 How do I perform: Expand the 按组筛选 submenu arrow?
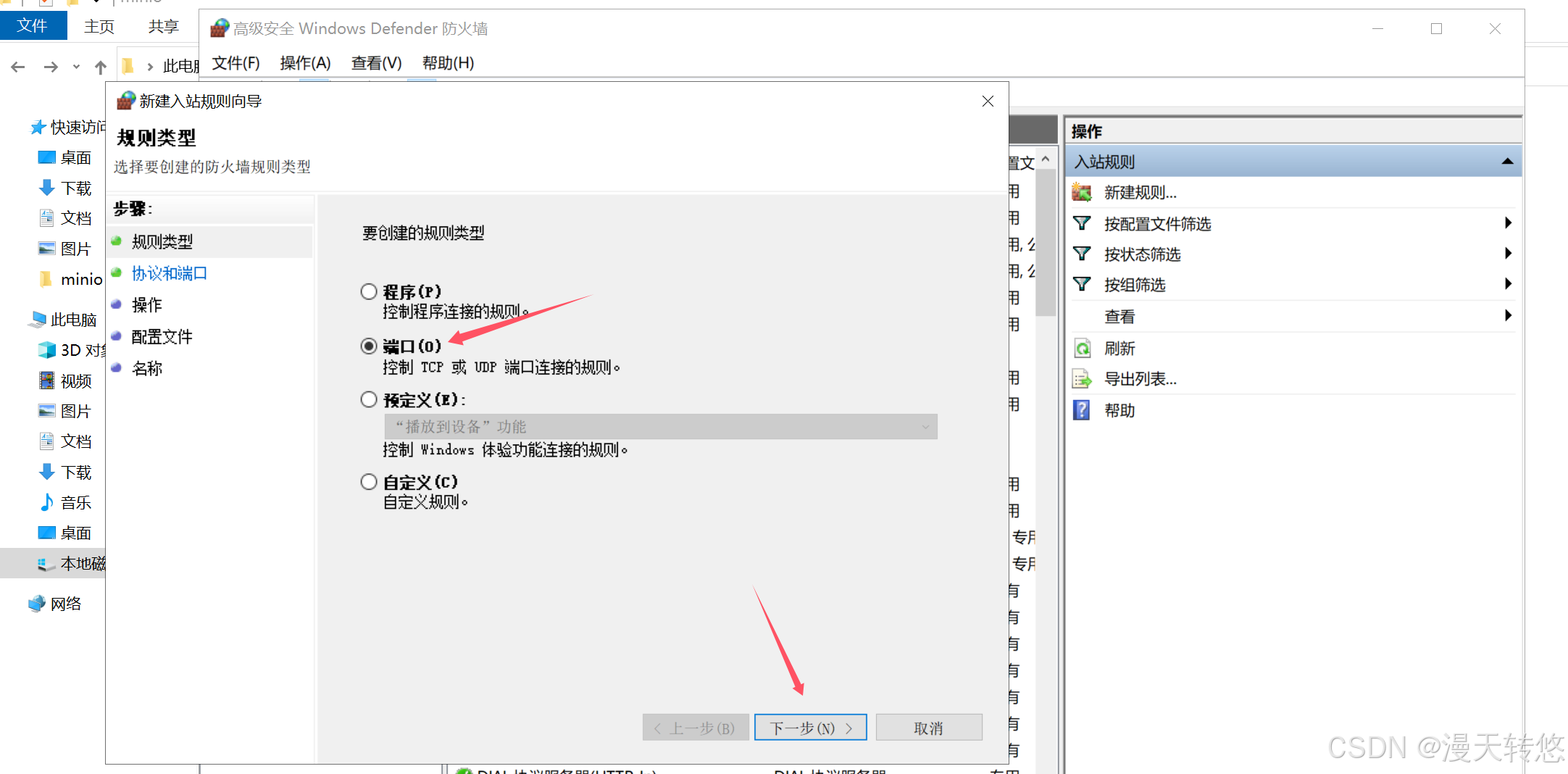pyautogui.click(x=1508, y=283)
